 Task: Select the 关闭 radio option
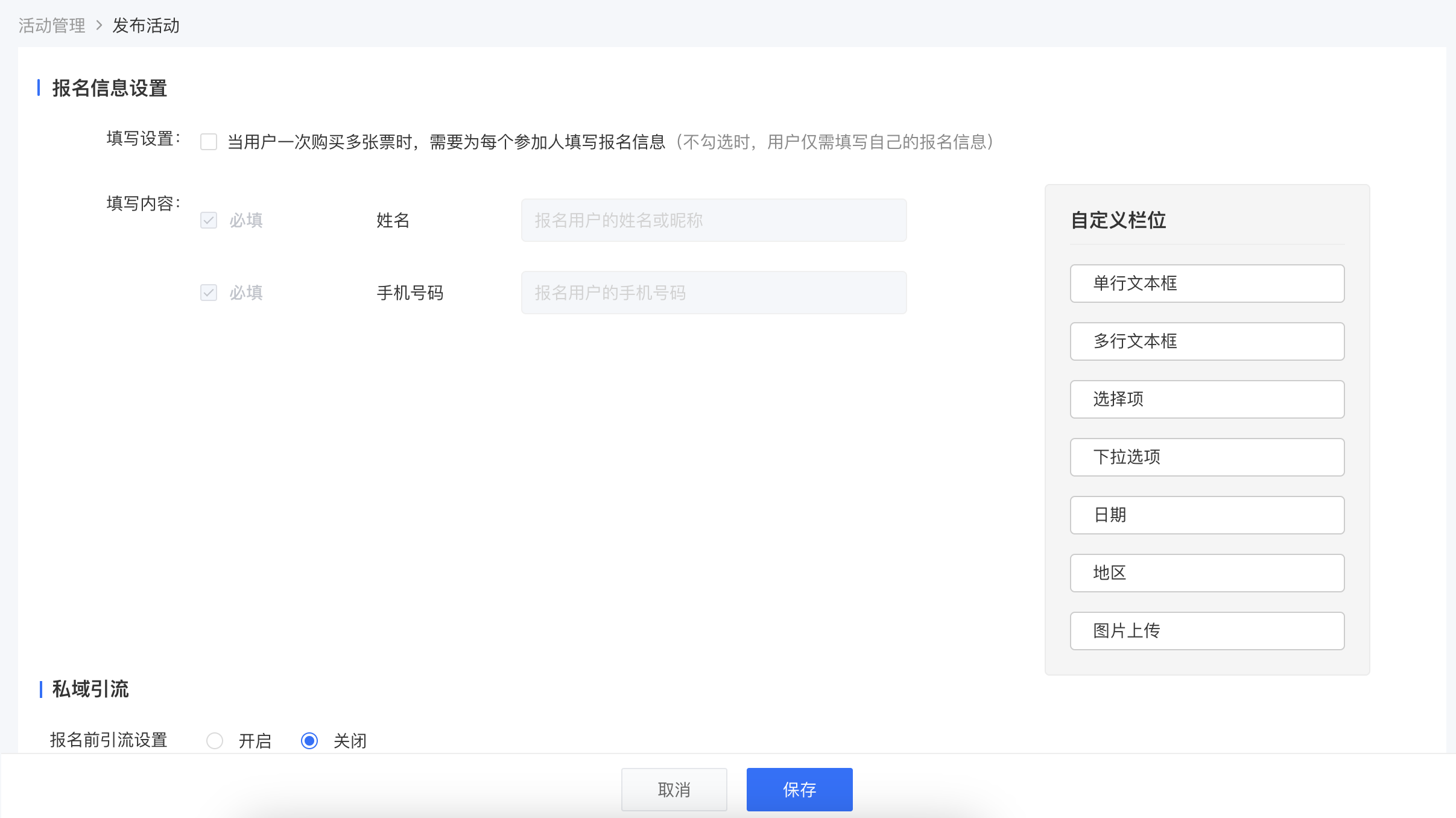click(309, 741)
